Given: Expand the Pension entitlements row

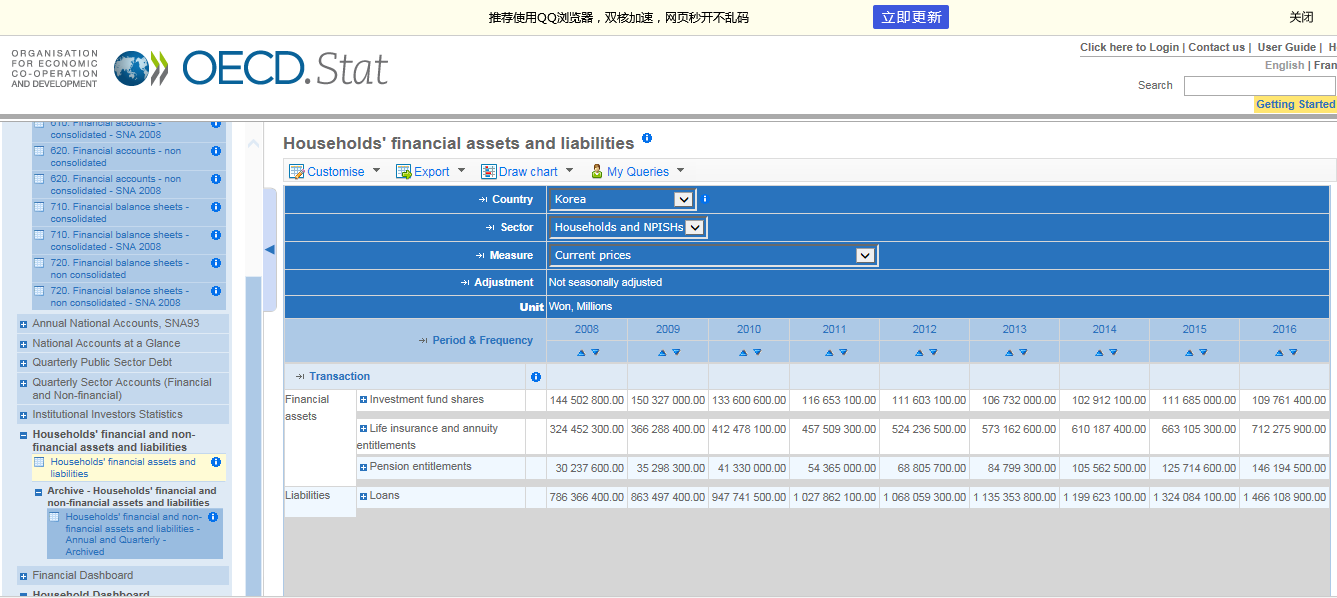Looking at the screenshot, I should [364, 467].
